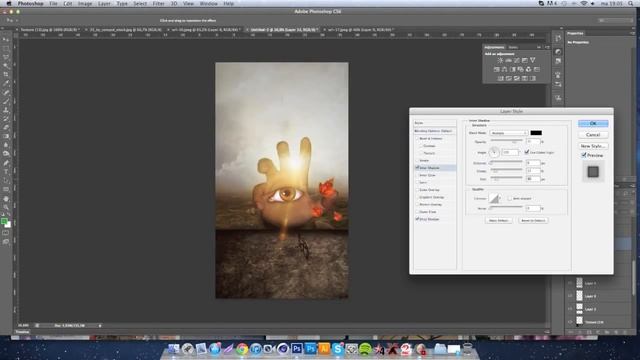Add a Photo Filter adjustment
Viewport: 640px width, 360px height.
coord(520,69)
